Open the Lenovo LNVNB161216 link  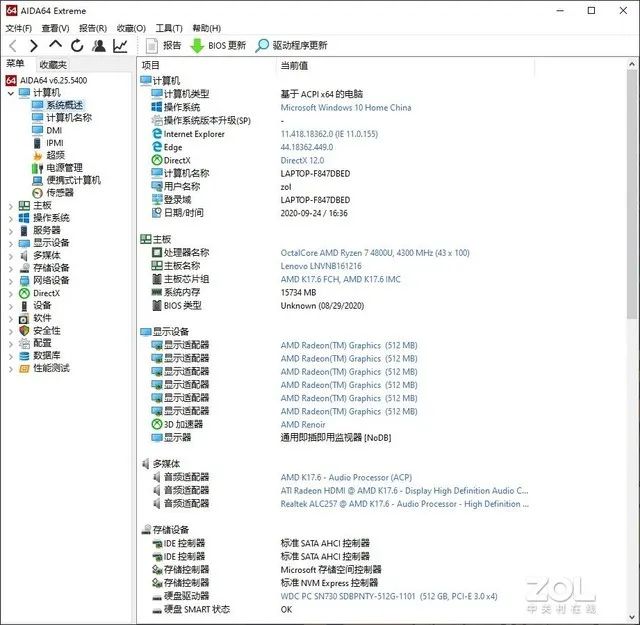(321, 266)
